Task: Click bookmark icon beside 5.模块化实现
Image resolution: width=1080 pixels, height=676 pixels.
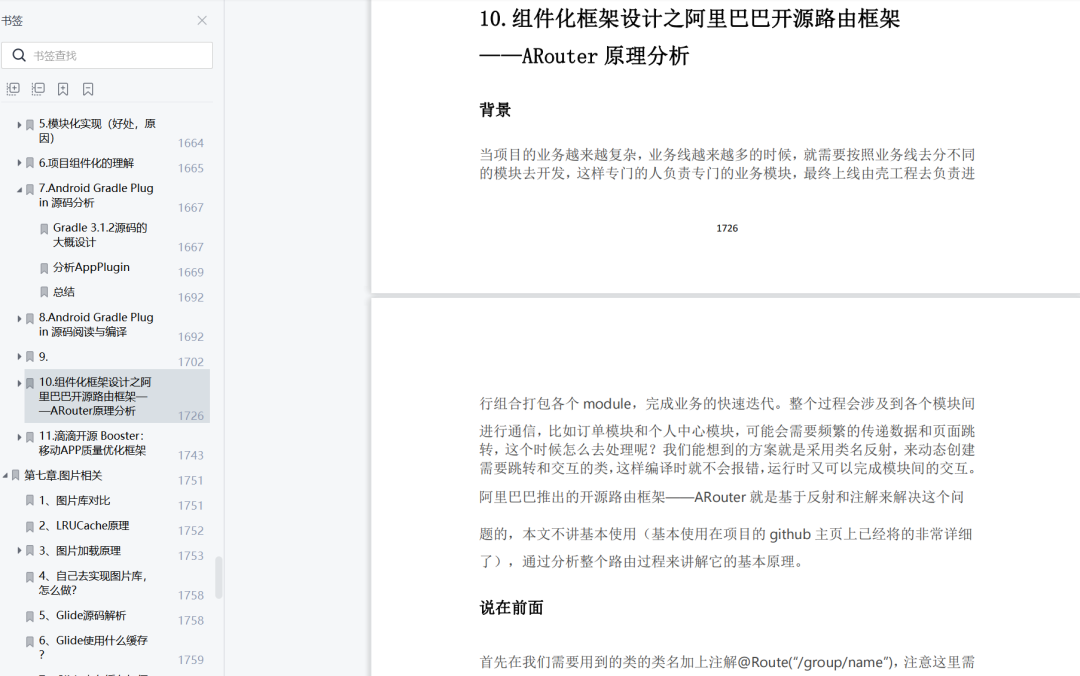Action: (30, 125)
